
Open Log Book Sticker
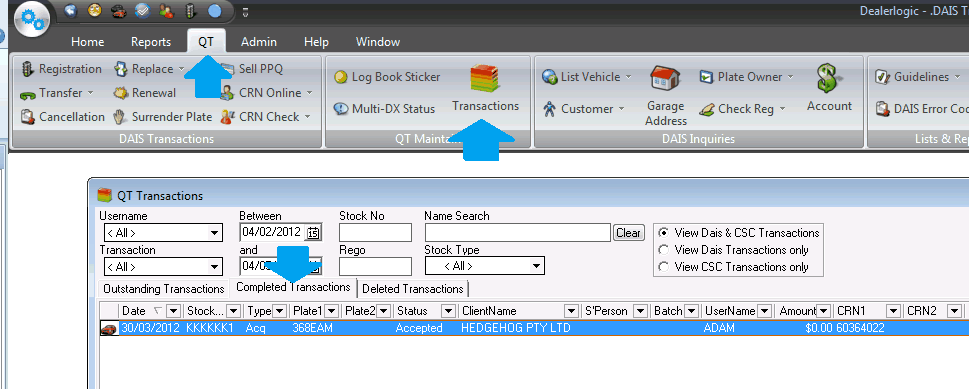pos(387,77)
